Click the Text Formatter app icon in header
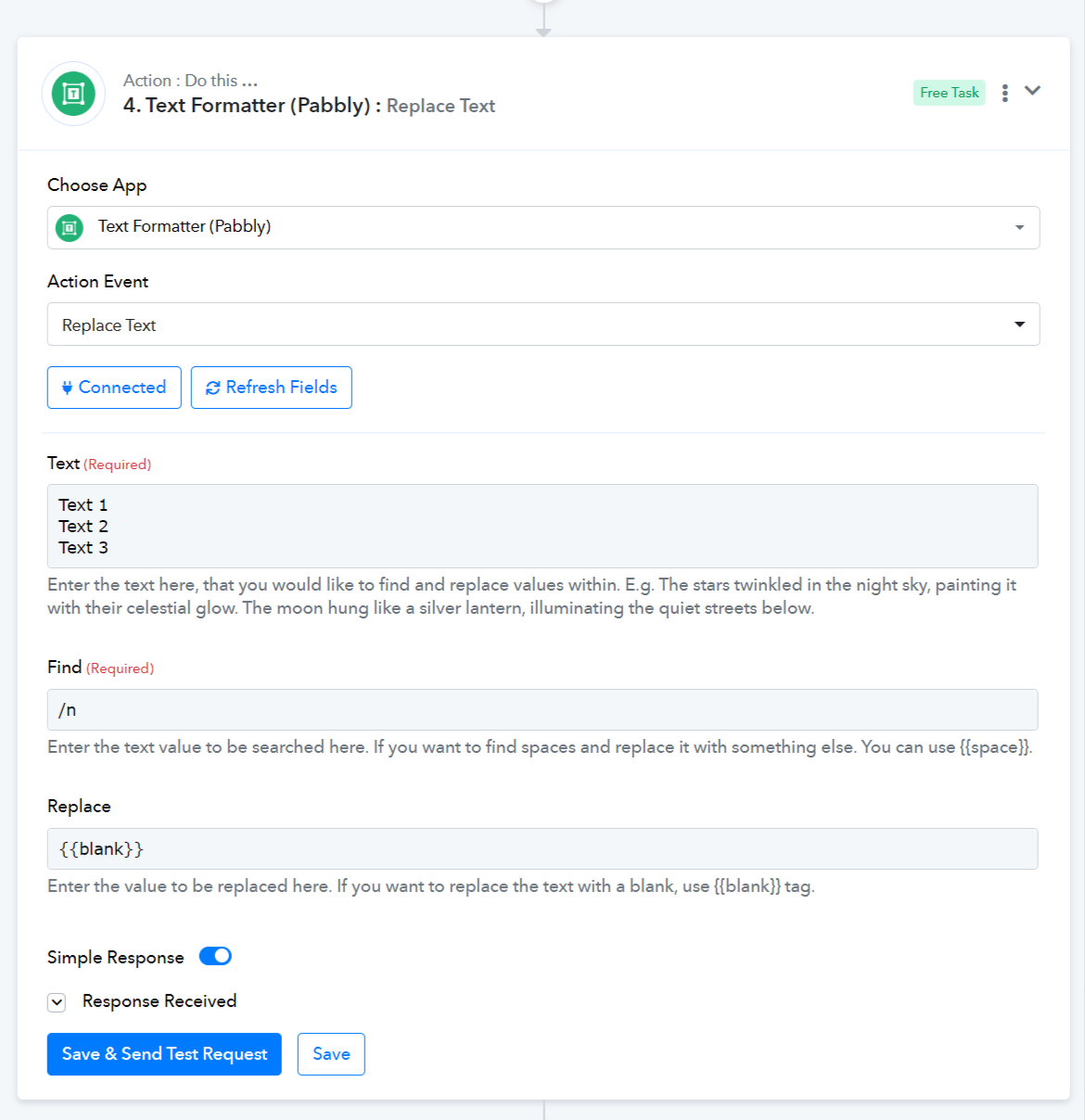The width and height of the screenshot is (1085, 1120). point(73,94)
